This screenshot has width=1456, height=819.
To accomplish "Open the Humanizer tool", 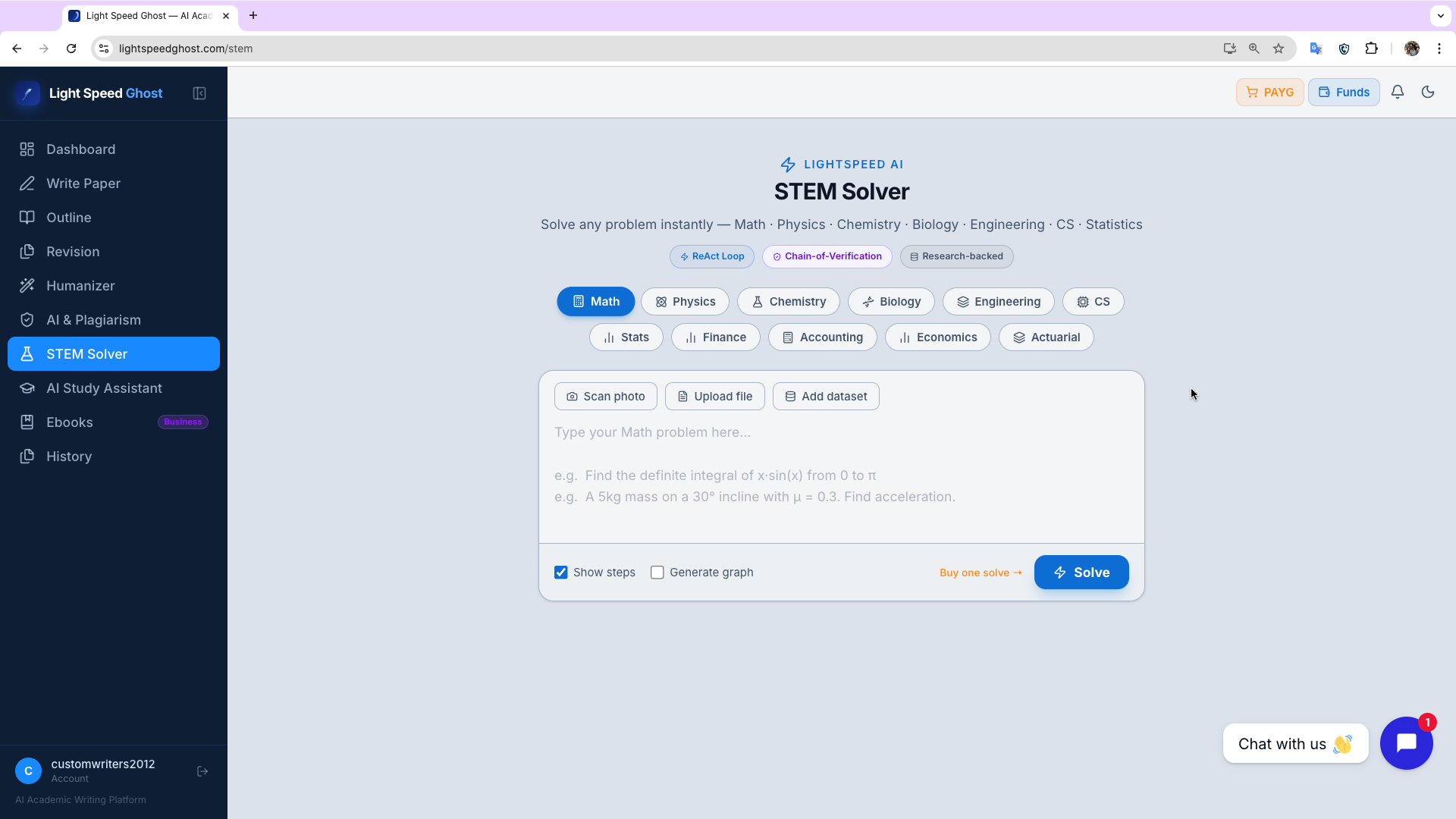I will 114,286.
